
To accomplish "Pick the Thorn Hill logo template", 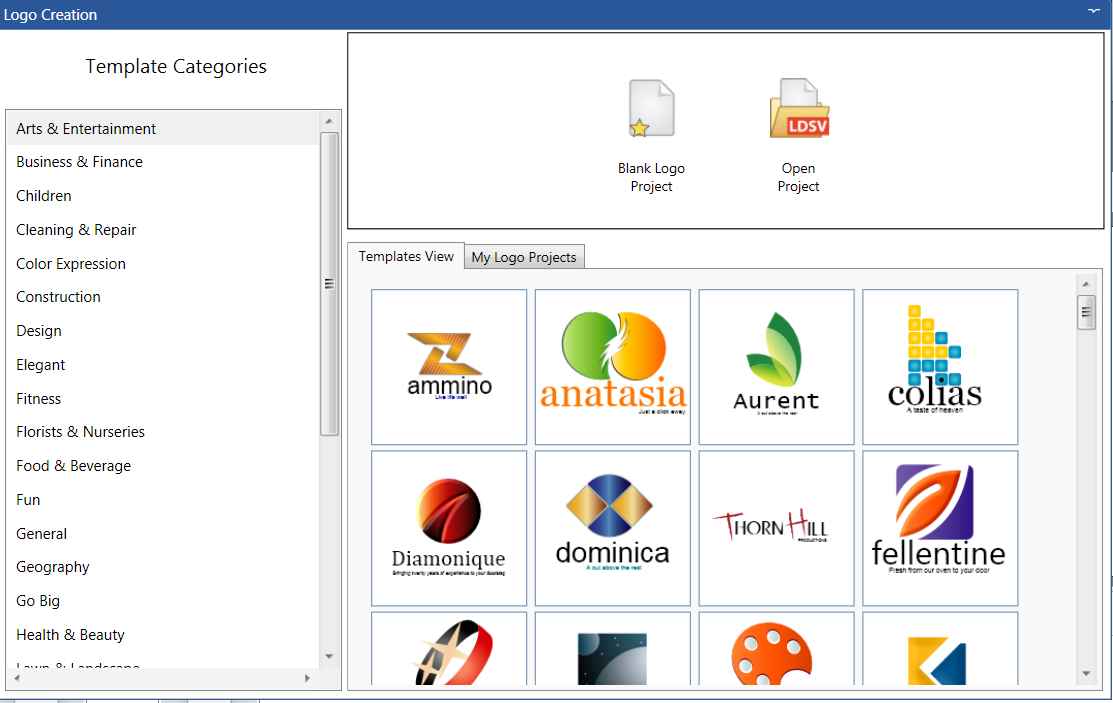I will tap(776, 528).
